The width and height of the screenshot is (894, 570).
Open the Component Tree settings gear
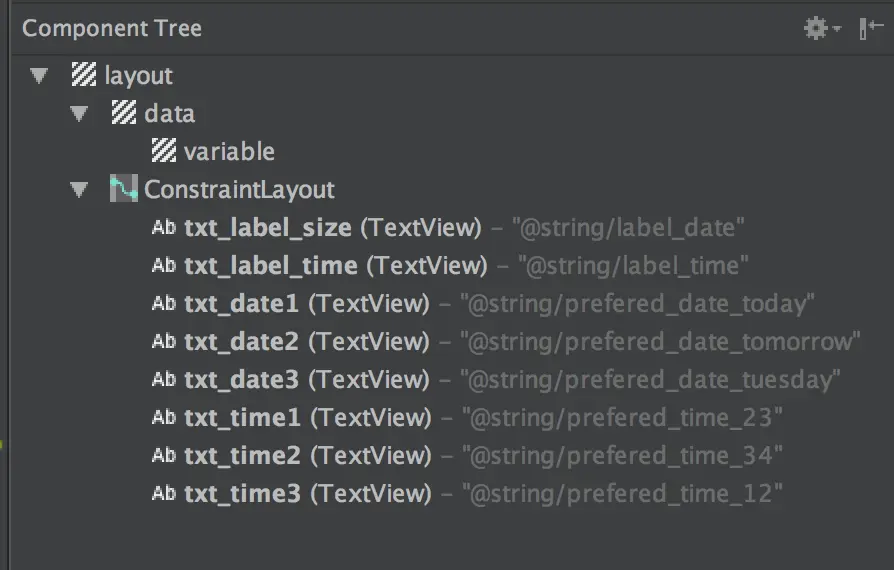[818, 28]
